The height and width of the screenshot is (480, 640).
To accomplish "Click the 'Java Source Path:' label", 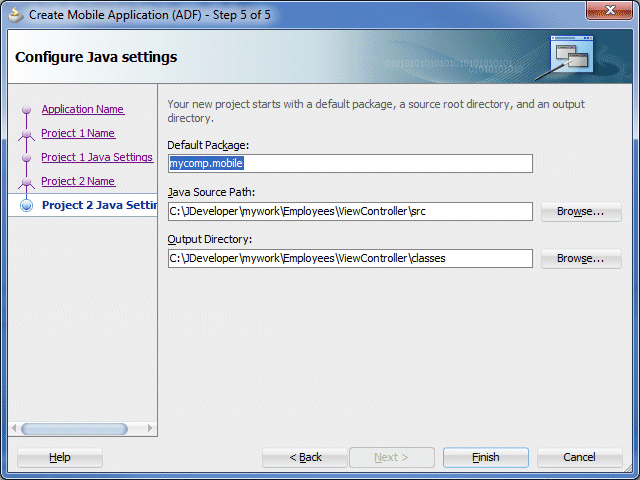I will 211,192.
